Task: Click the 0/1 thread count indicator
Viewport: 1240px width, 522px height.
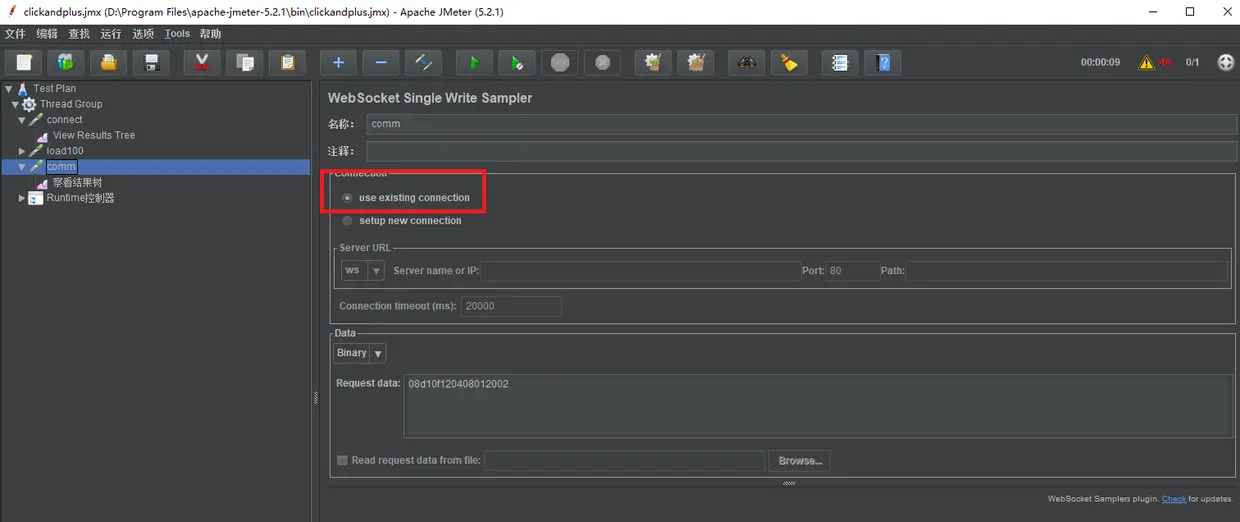Action: 1193,62
